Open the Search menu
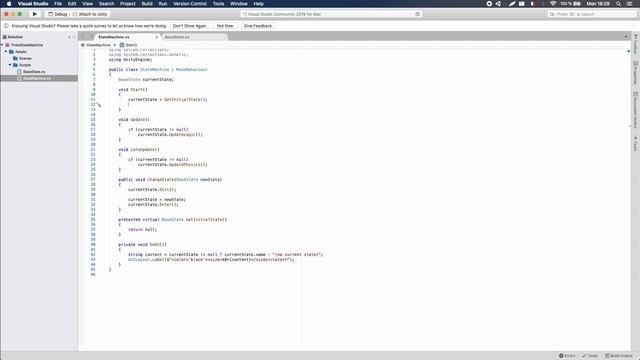 (106, 4)
